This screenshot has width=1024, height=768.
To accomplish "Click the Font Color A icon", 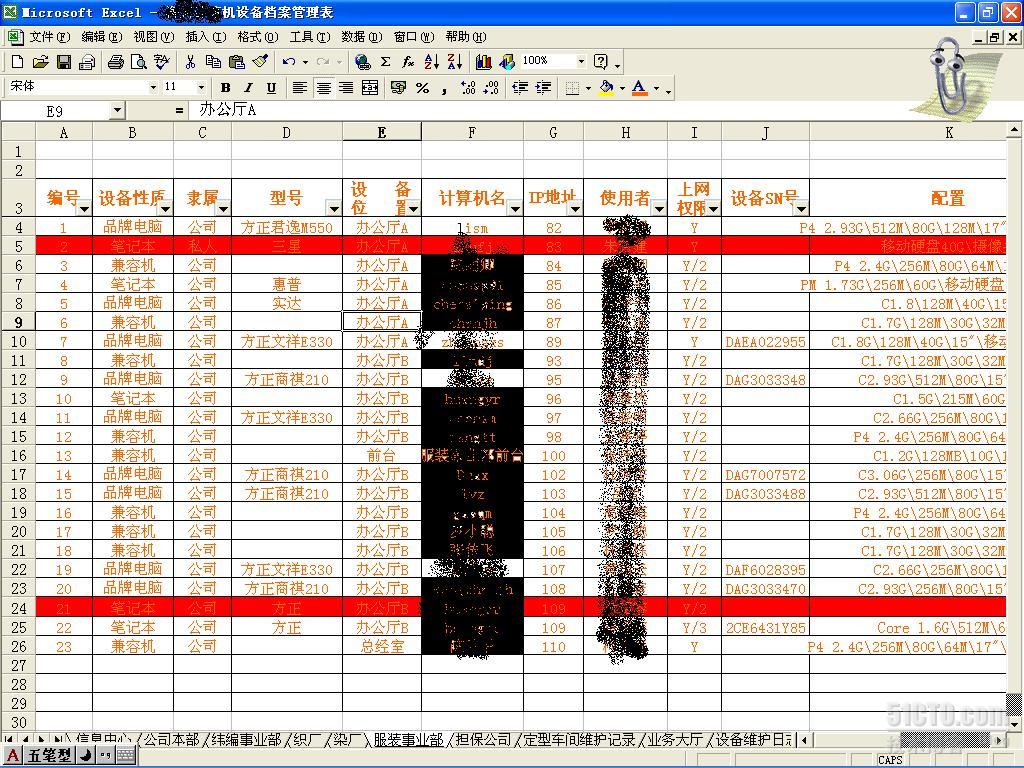I will 640,88.
